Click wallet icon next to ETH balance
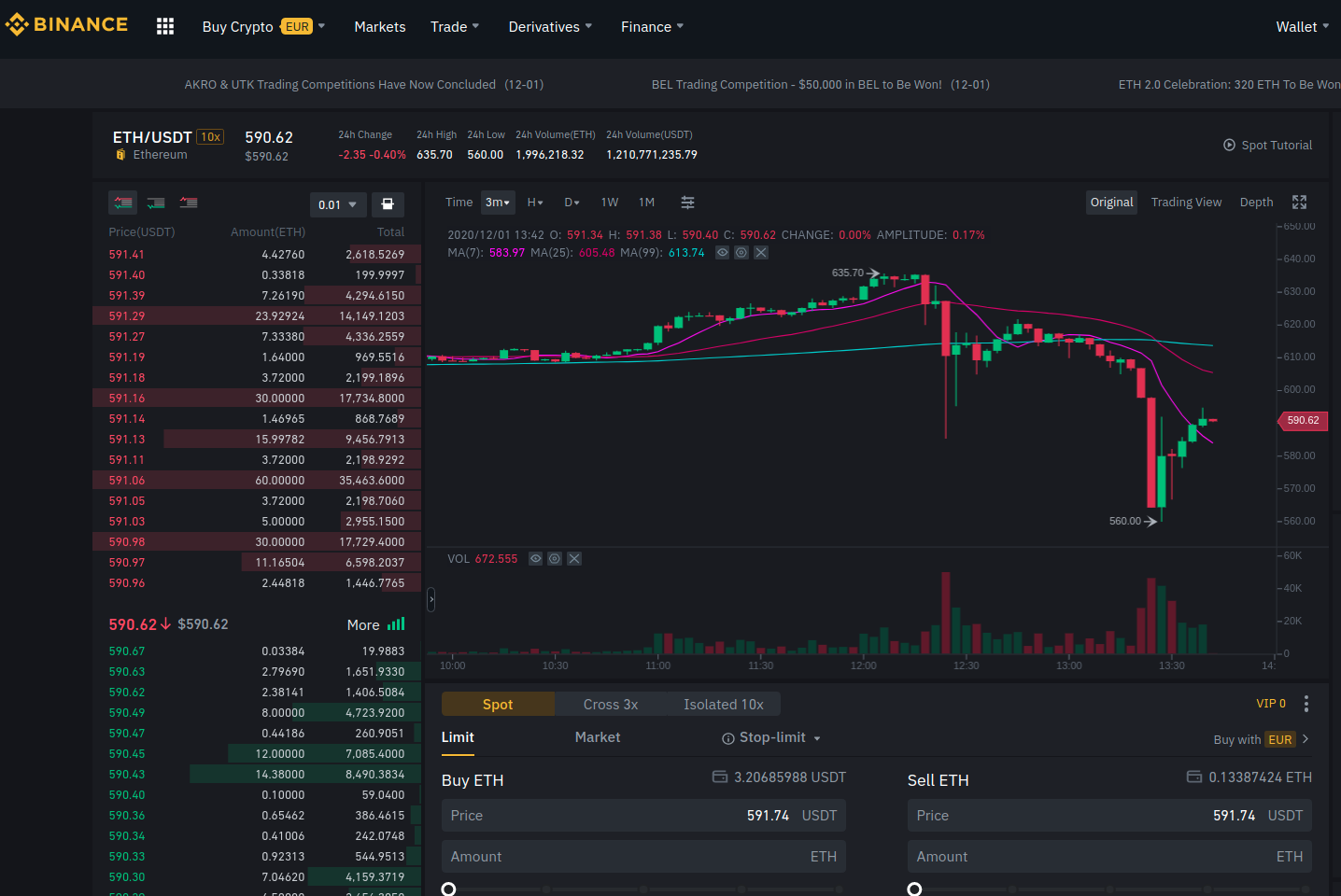 coord(1194,777)
